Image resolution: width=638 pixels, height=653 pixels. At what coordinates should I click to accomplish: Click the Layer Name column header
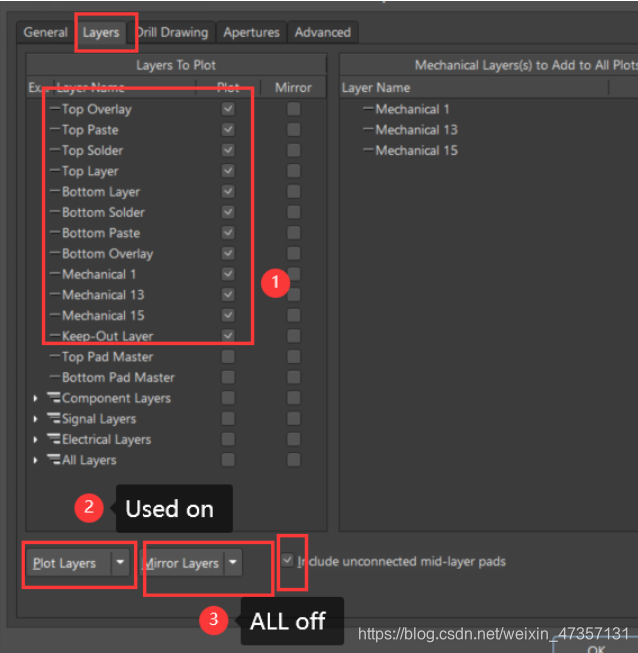125,87
